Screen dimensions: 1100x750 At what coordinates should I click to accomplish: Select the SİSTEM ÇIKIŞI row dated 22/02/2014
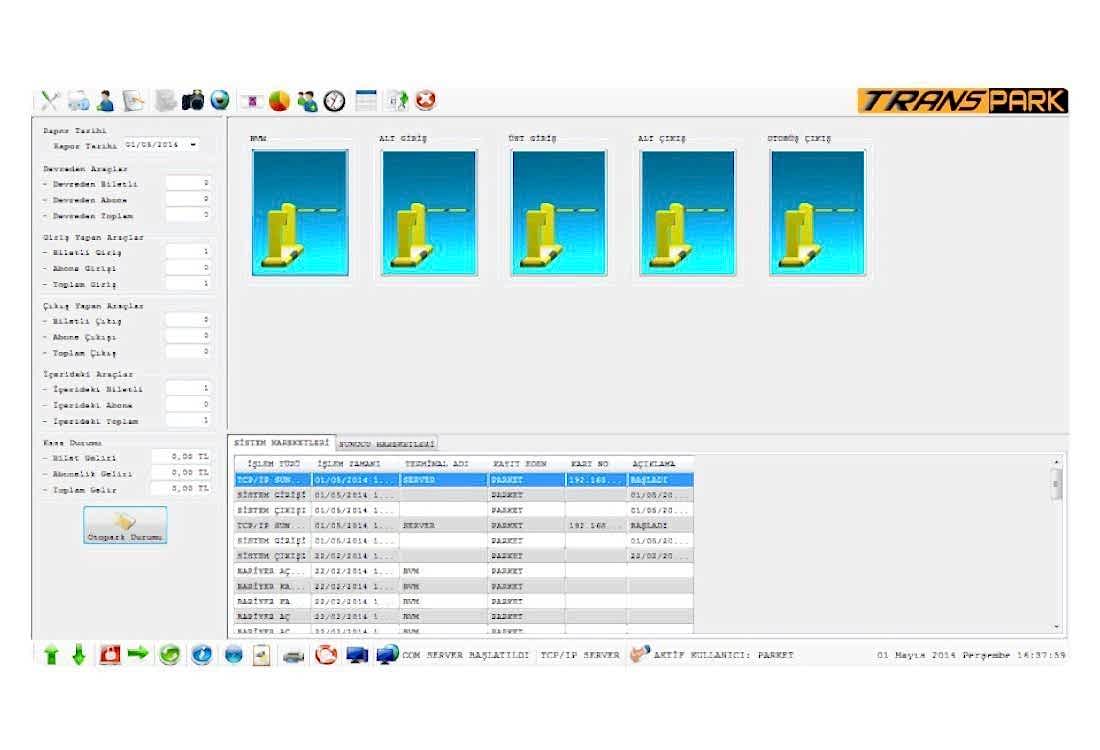[x=464, y=556]
